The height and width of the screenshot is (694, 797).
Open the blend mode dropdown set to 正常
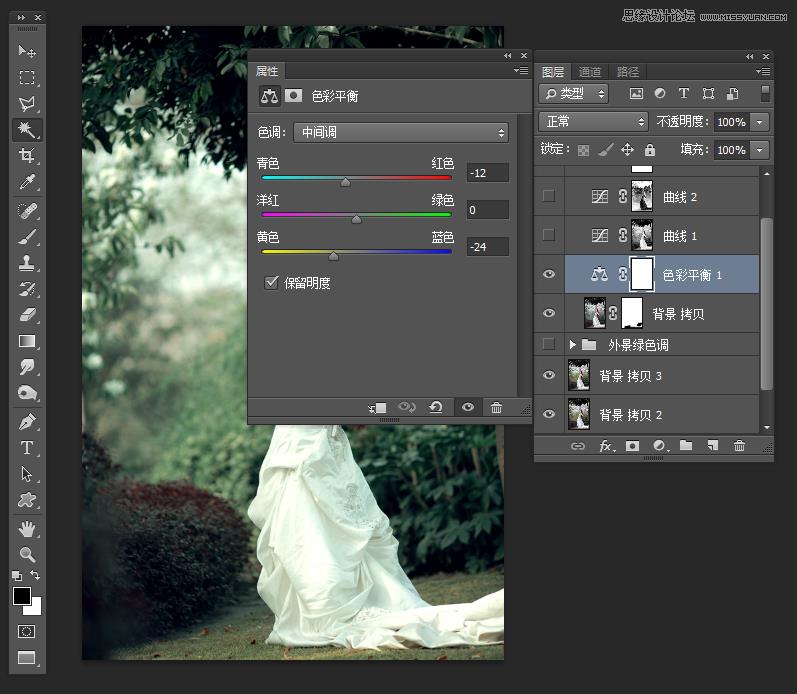[x=593, y=122]
